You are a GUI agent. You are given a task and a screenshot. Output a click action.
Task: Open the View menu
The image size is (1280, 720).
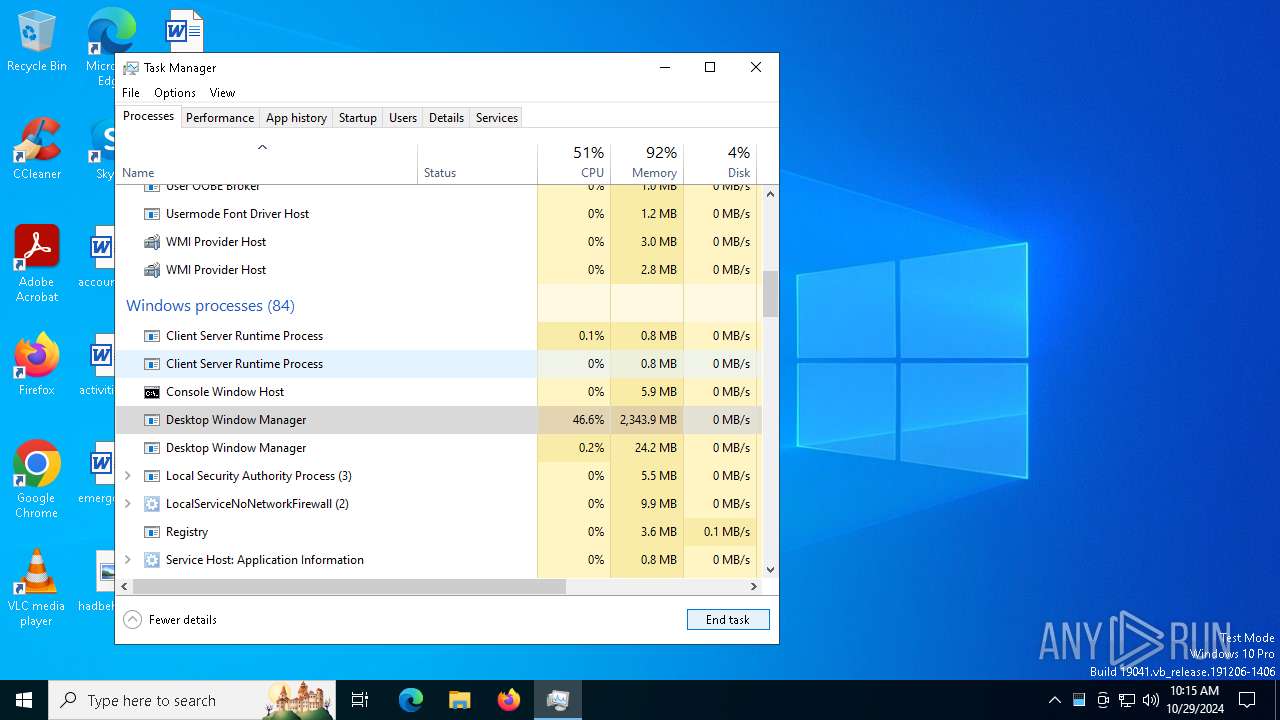click(x=222, y=93)
